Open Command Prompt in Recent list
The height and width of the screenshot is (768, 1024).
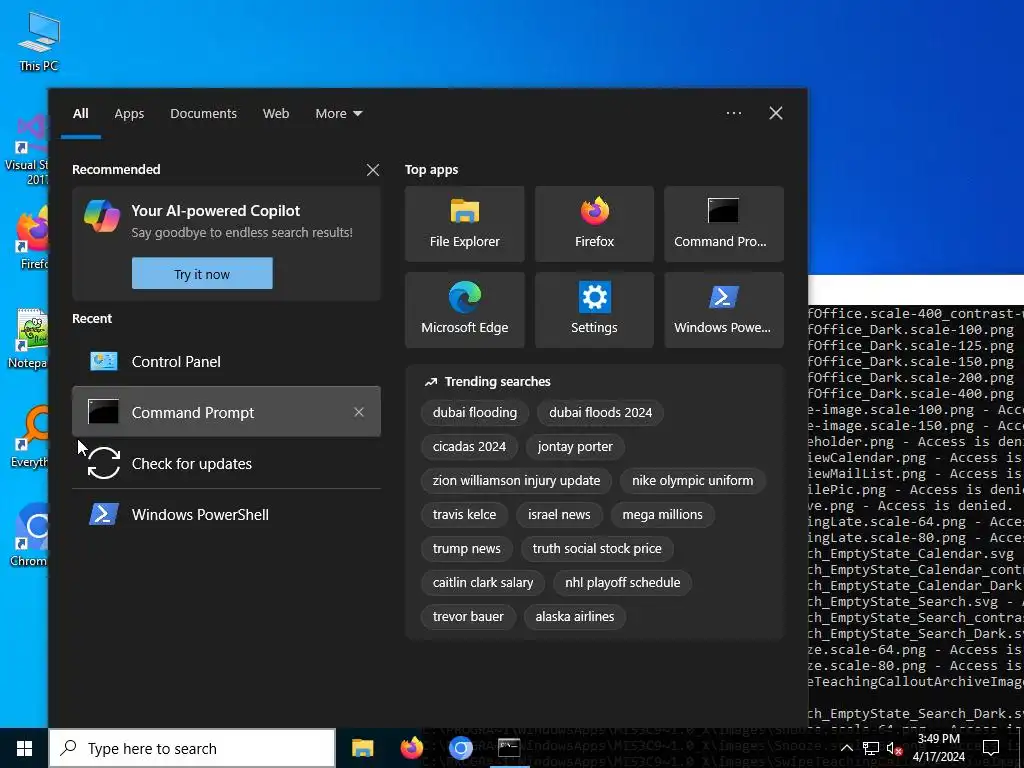pos(226,412)
